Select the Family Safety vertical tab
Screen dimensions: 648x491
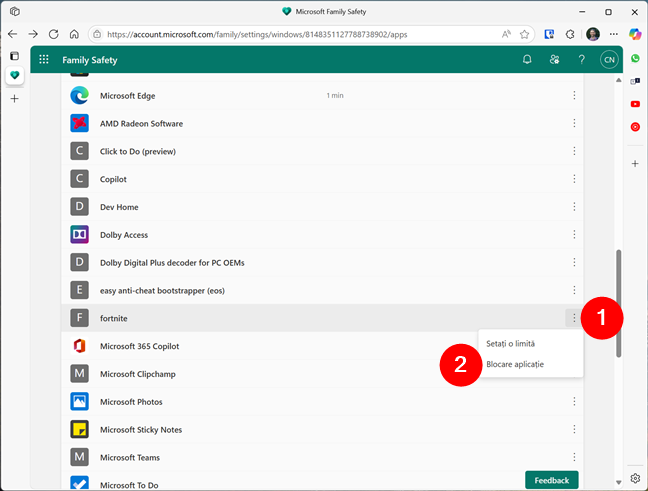click(14, 76)
